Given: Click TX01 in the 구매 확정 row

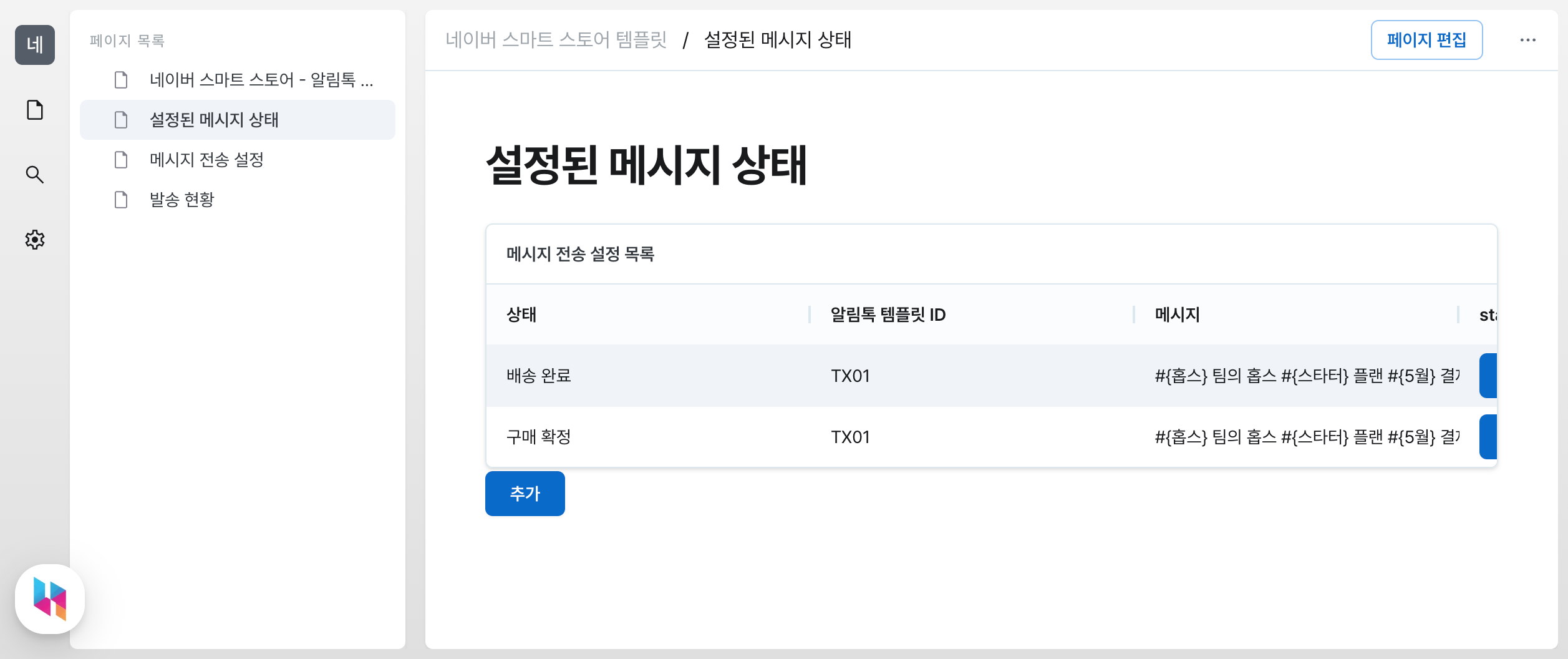Looking at the screenshot, I should point(850,437).
